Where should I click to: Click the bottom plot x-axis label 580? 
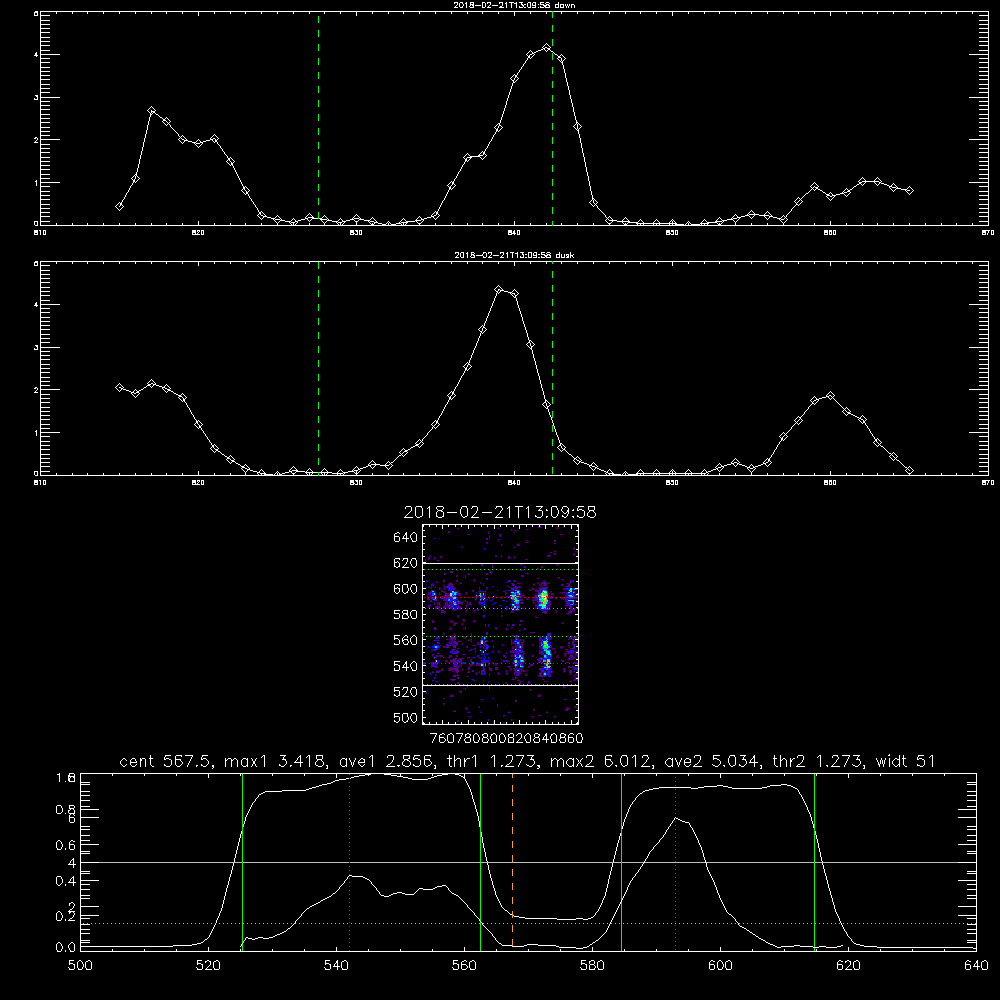592,965
